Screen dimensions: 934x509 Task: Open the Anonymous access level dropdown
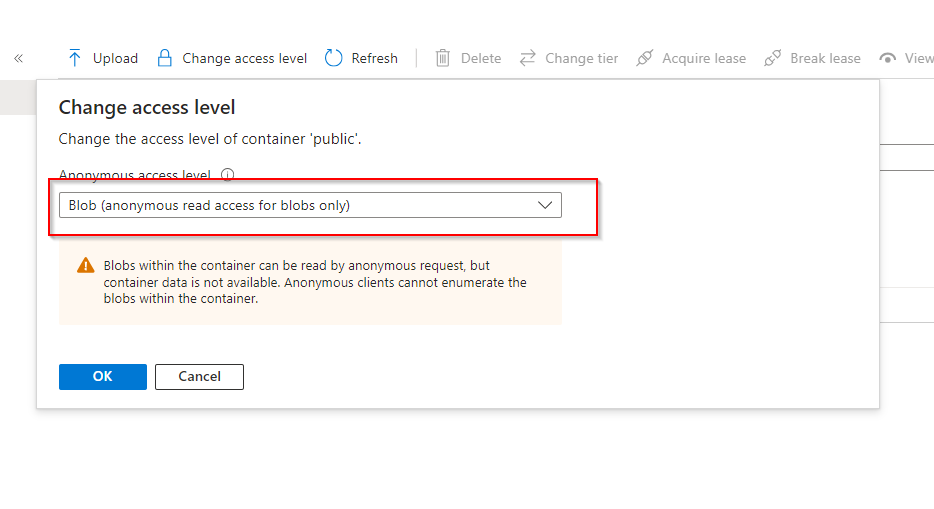coord(310,205)
